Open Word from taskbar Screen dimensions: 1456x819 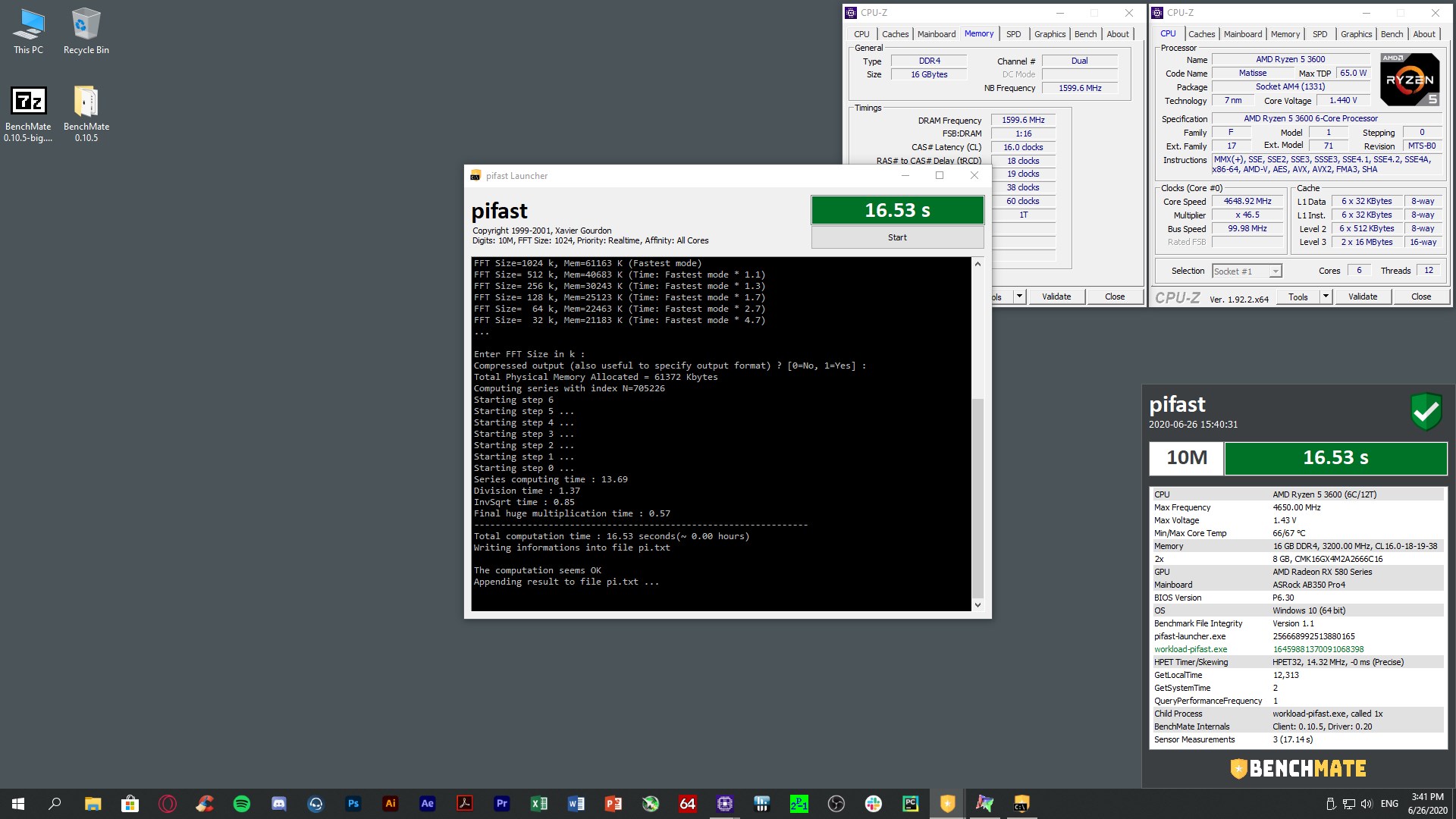click(x=576, y=804)
